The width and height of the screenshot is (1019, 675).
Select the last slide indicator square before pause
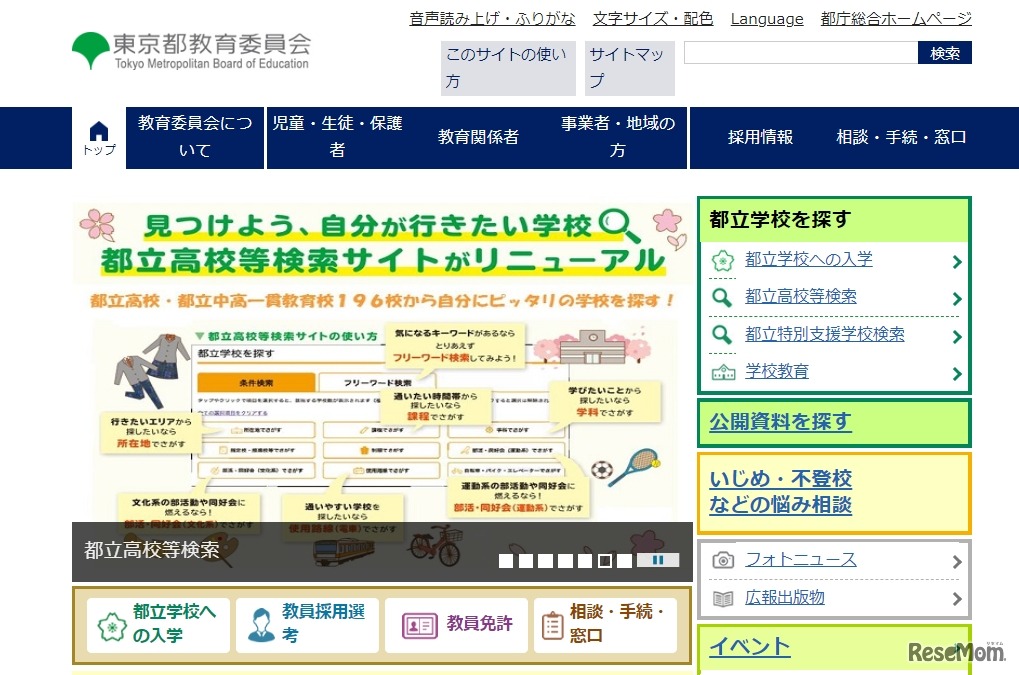coord(625,561)
